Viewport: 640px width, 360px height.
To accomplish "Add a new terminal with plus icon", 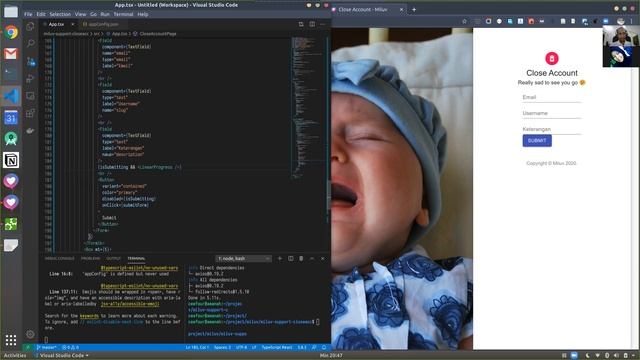I will (x=280, y=258).
